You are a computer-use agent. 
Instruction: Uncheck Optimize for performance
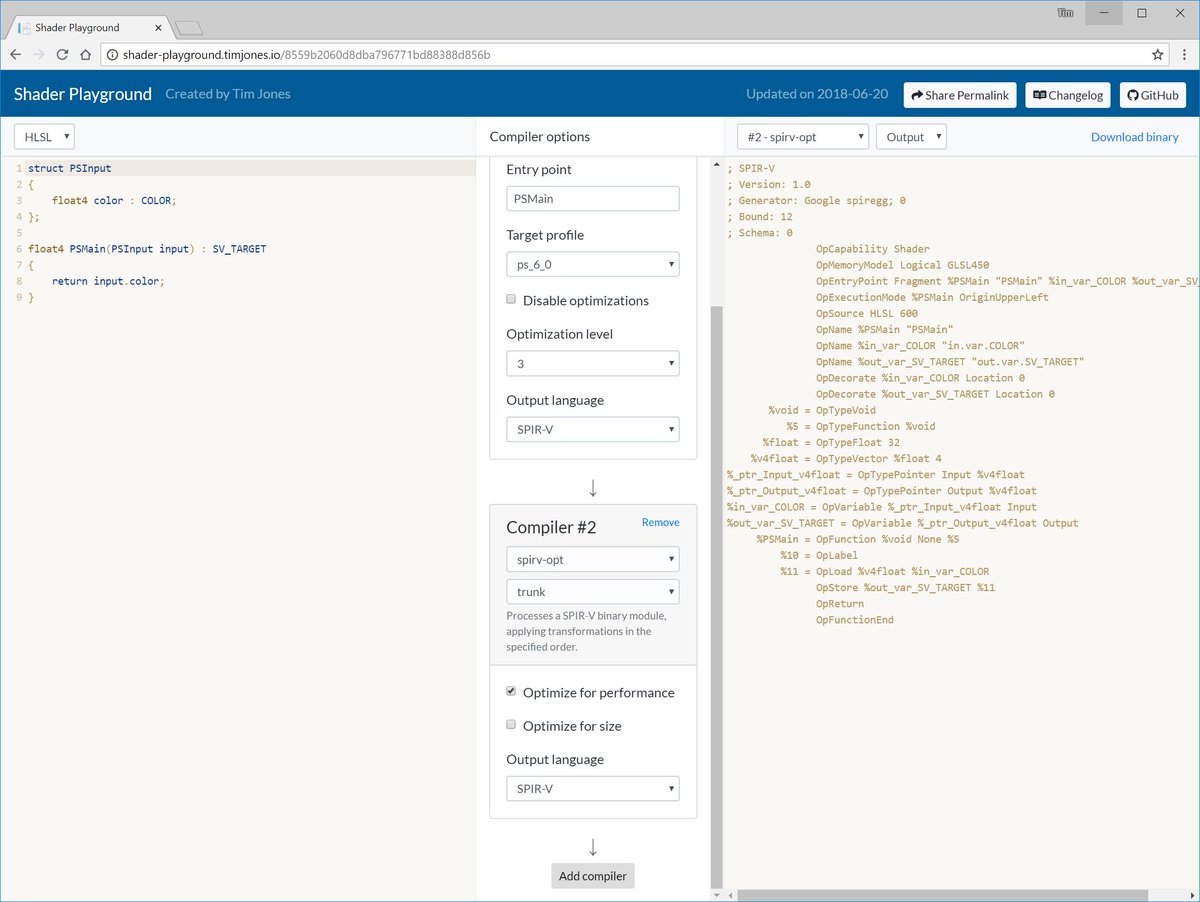[x=511, y=691]
